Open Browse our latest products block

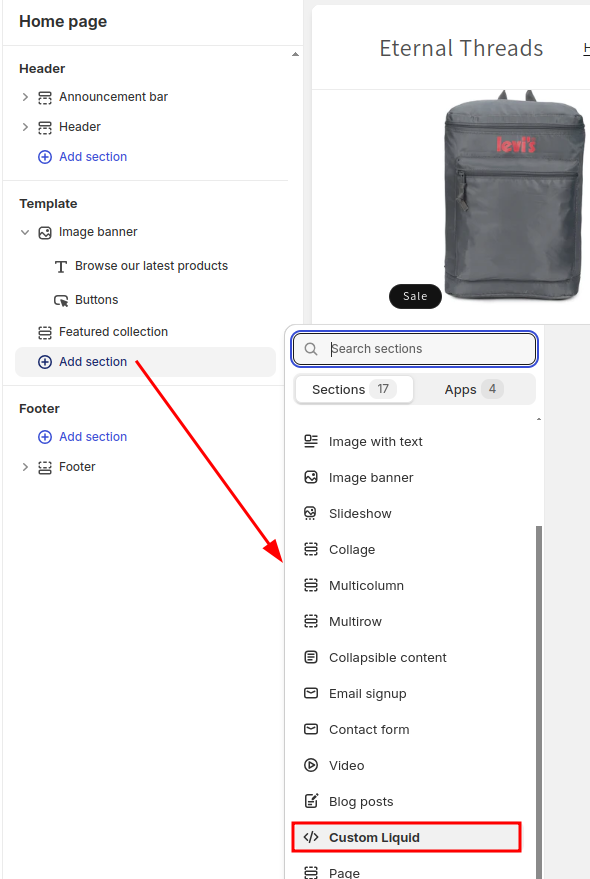point(151,266)
